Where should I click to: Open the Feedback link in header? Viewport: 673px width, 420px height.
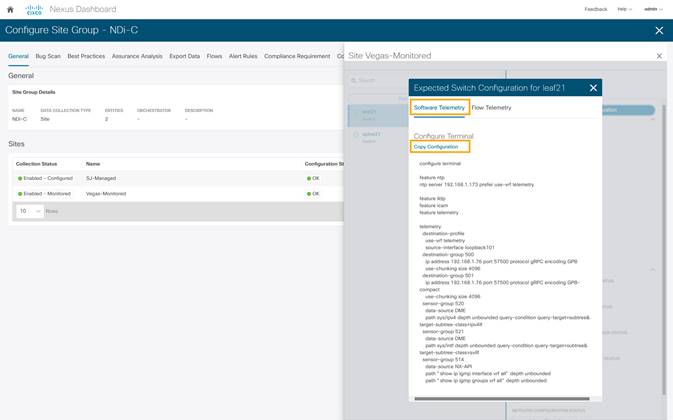tap(596, 9)
